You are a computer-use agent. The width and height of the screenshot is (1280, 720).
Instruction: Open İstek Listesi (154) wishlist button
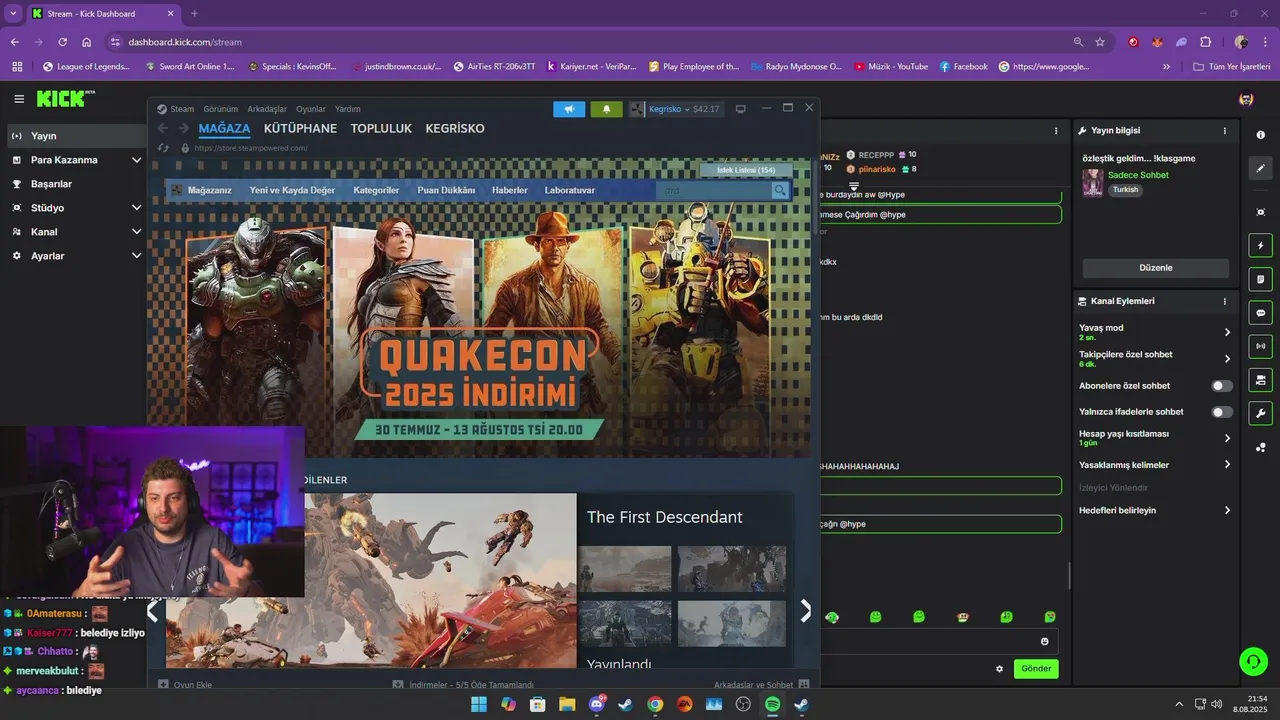tap(746, 170)
